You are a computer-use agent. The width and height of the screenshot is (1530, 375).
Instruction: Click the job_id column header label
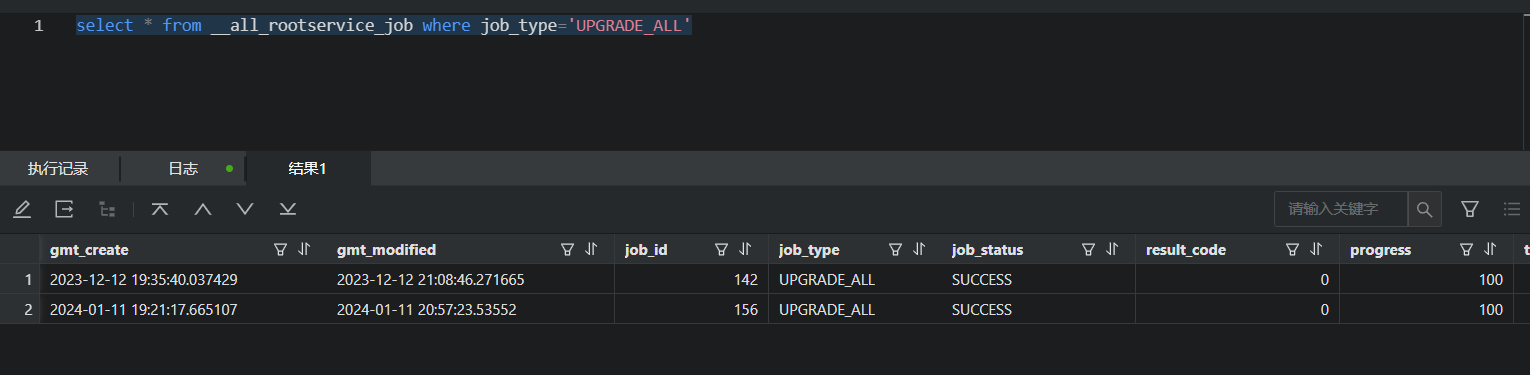646,250
